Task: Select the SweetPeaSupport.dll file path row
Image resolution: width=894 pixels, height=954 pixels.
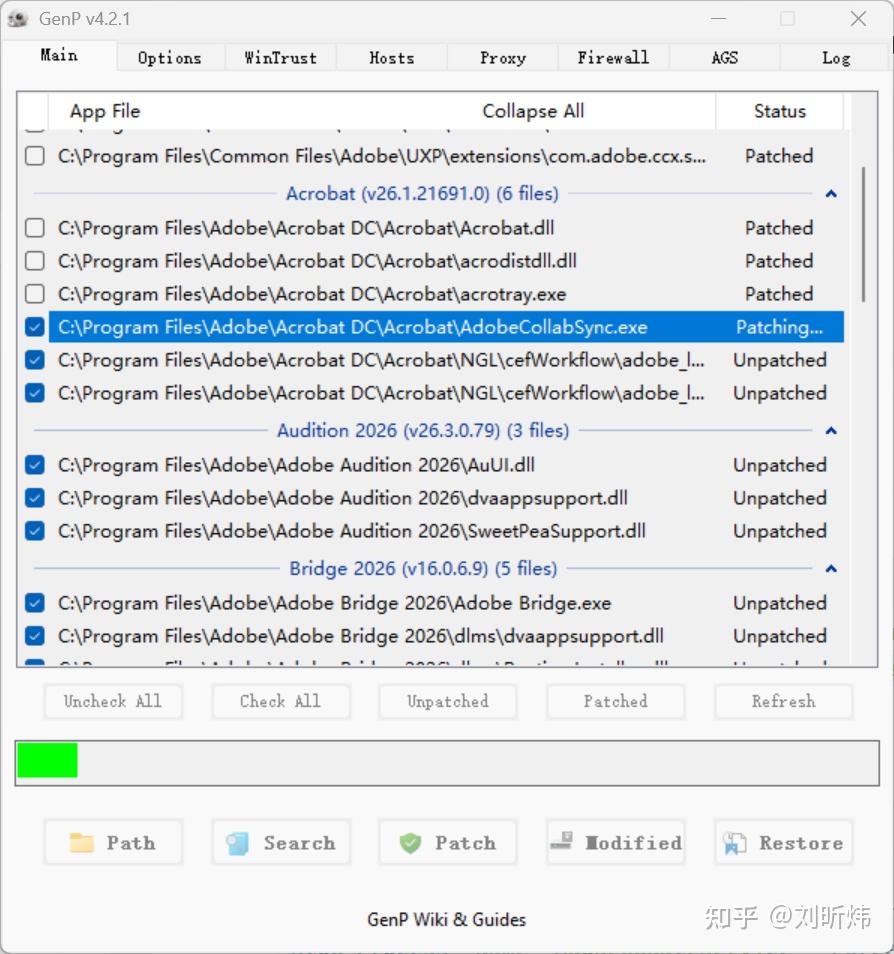Action: [x=352, y=531]
